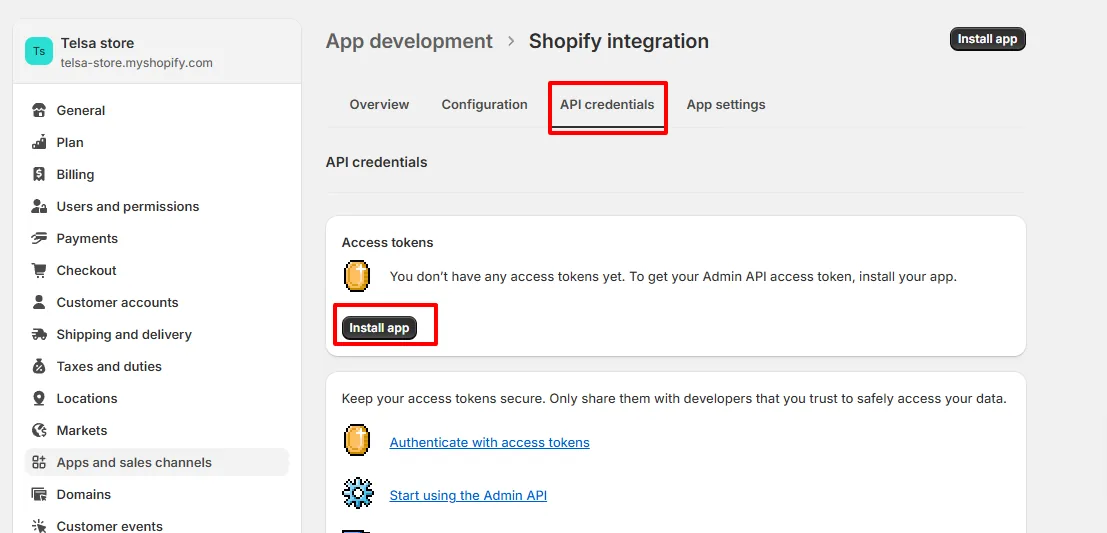Click the Telsa store avatar icon
The image size is (1107, 533).
tap(39, 52)
